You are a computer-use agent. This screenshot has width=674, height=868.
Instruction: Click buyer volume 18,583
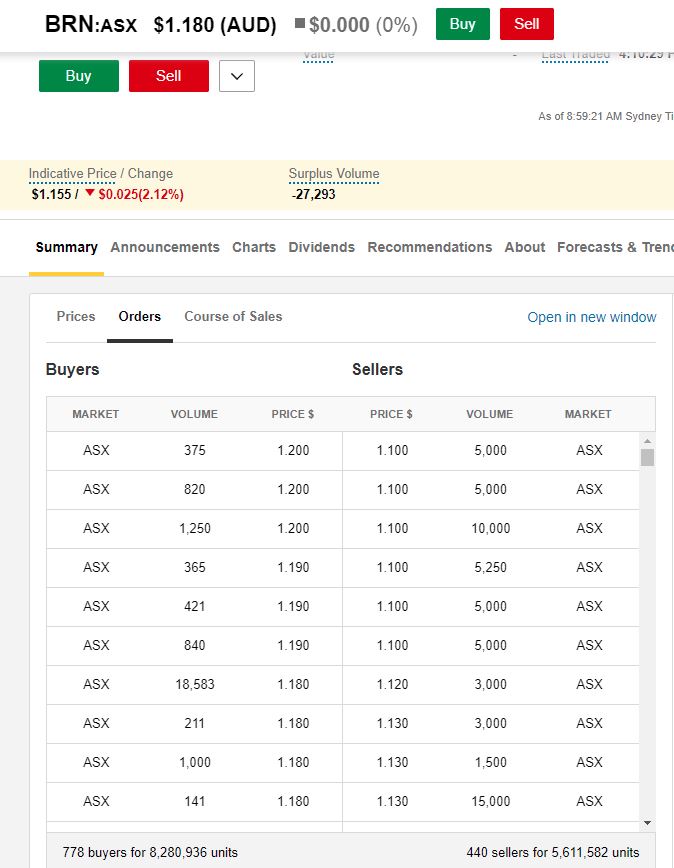(195, 685)
